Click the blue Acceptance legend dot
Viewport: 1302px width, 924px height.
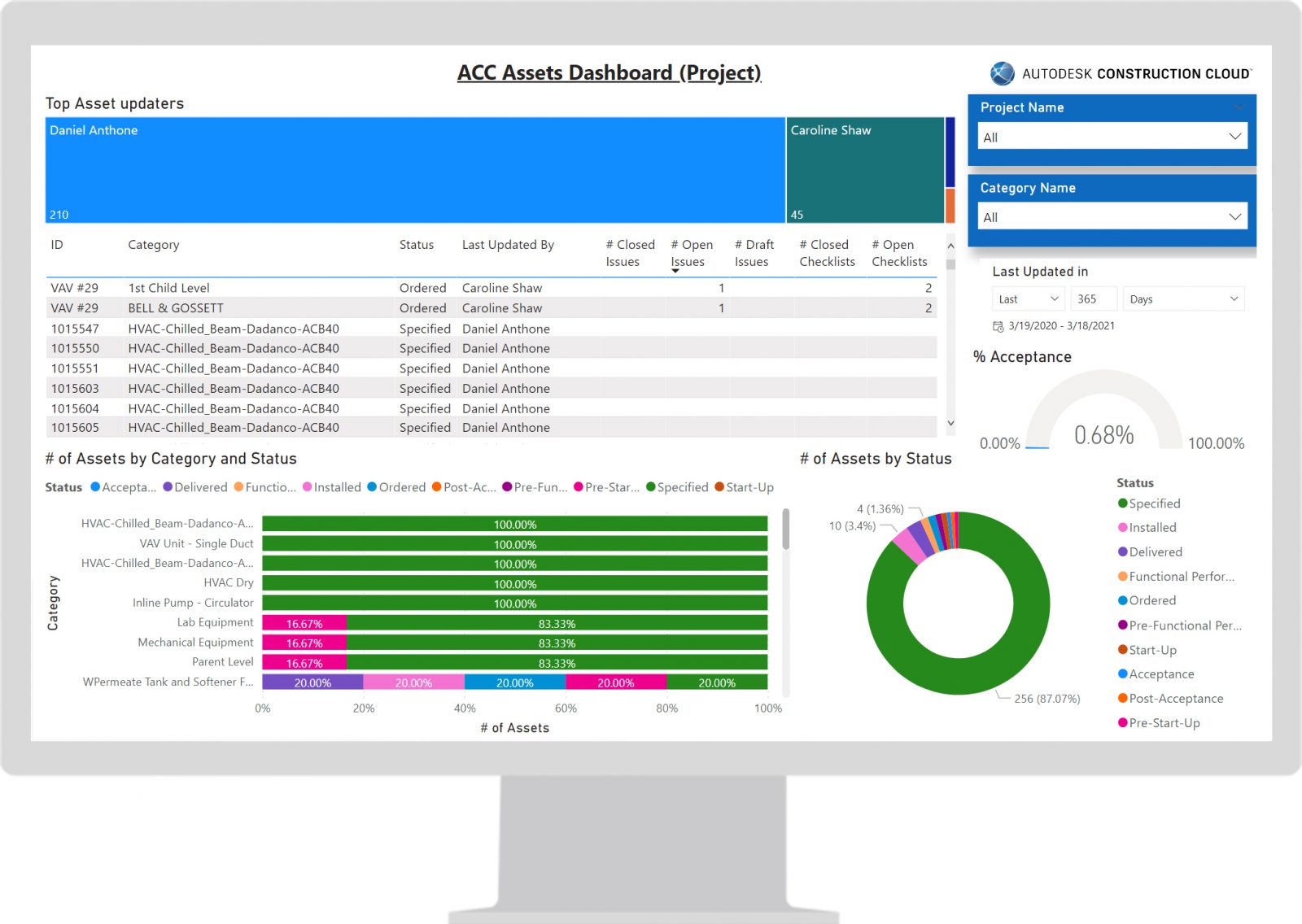coord(1123,673)
